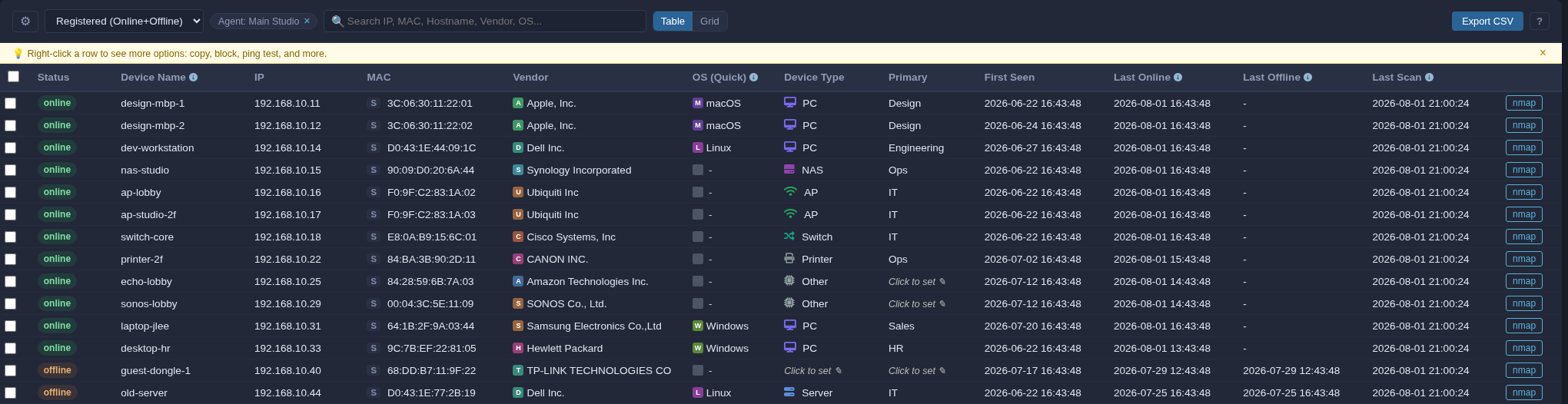
Task: Run nmap on desktop-hr
Action: click(1523, 348)
